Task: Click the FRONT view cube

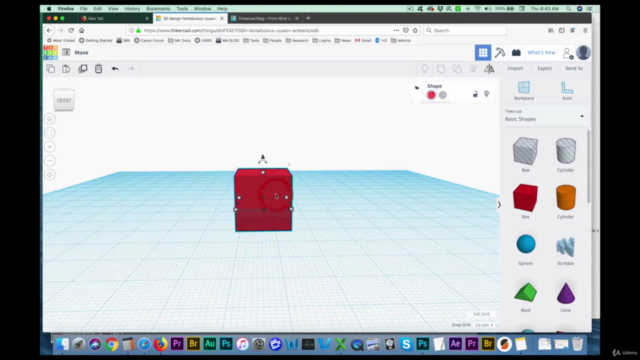Action: pos(64,100)
